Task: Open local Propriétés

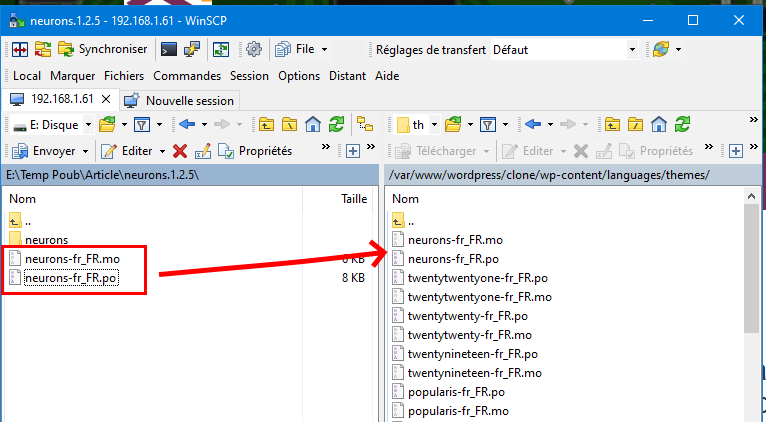Action: (x=255, y=151)
